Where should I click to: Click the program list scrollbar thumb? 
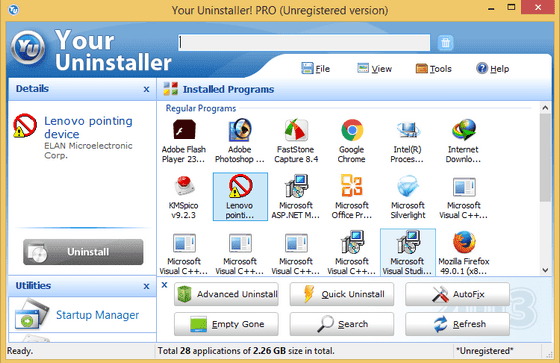click(545, 158)
